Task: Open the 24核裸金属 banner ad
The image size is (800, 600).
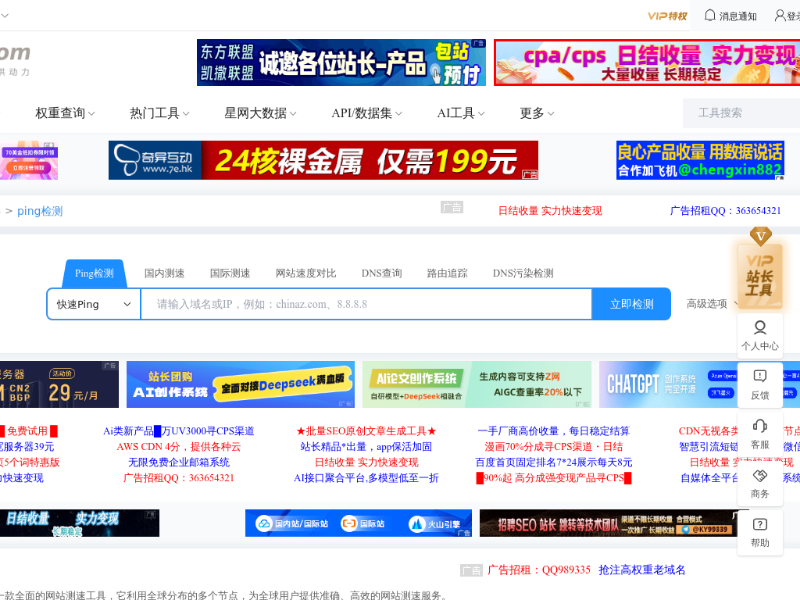Action: [323, 160]
